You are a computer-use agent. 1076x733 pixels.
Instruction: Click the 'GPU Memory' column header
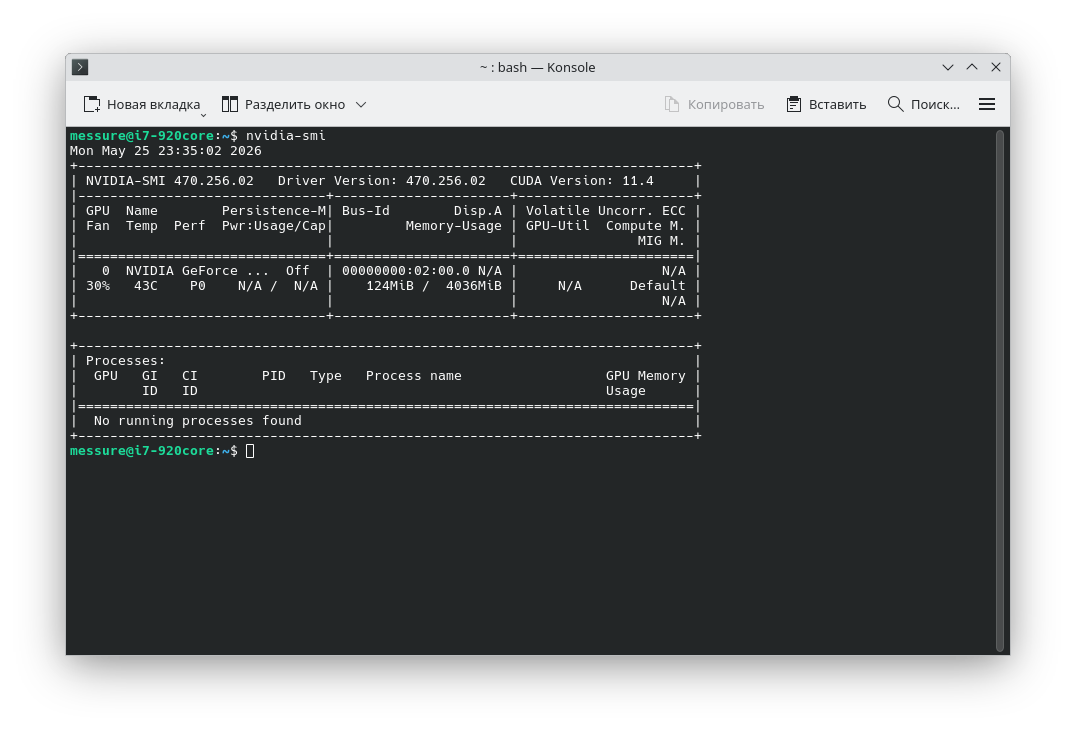(x=646, y=375)
